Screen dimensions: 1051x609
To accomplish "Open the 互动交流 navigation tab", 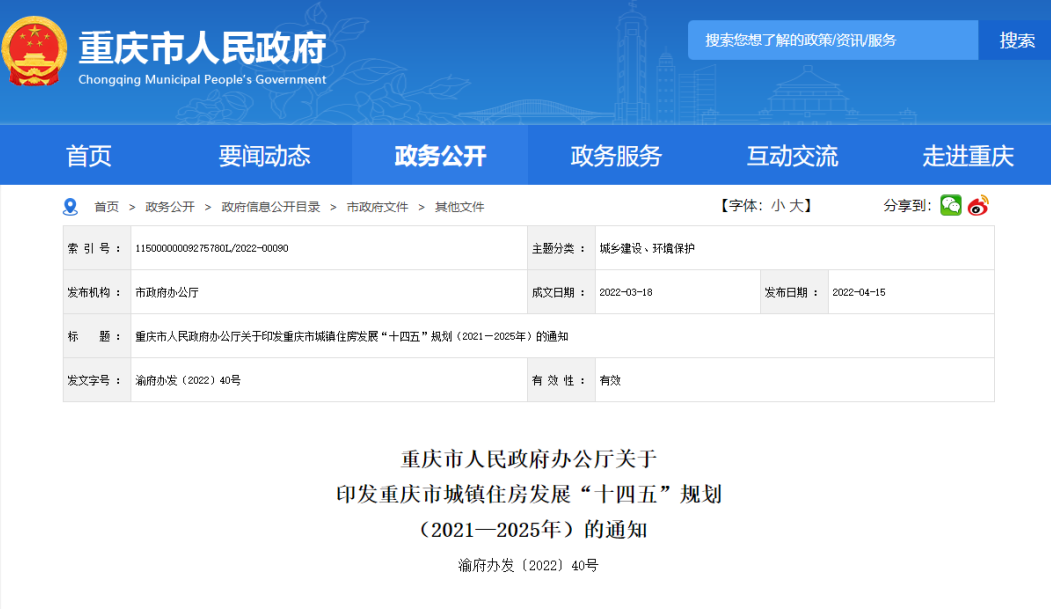I will 792,155.
